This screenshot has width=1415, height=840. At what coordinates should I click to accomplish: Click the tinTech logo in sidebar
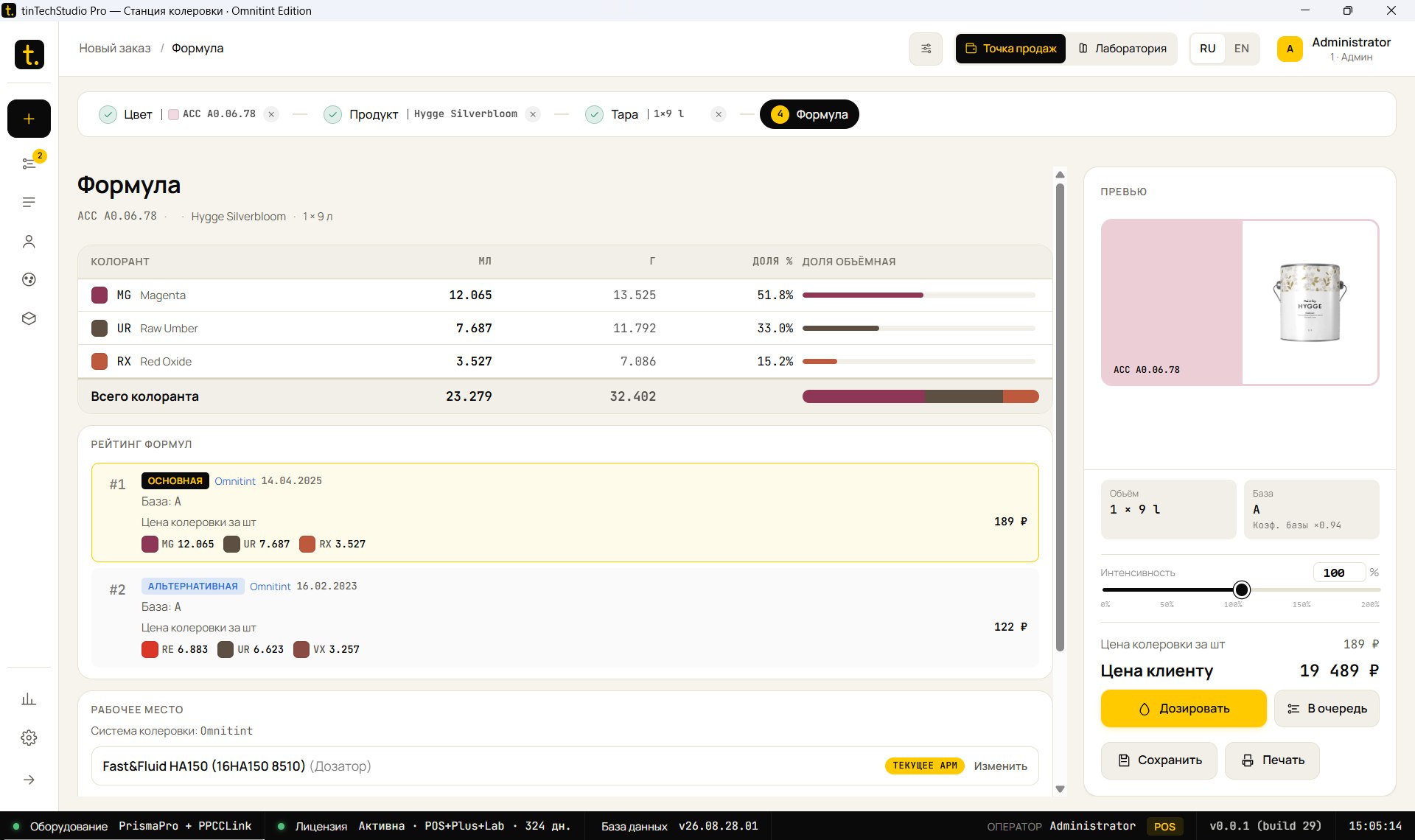(29, 55)
